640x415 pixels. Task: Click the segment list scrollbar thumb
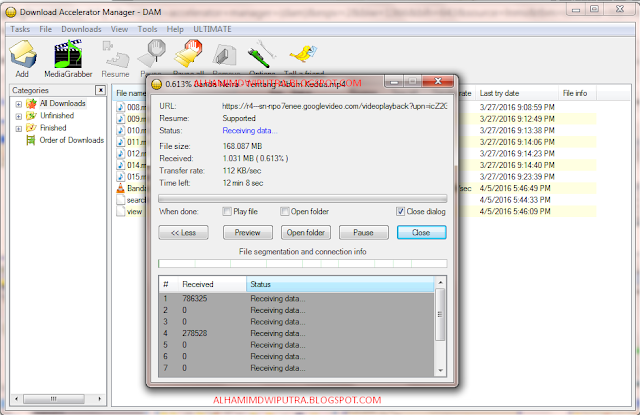tap(440, 315)
